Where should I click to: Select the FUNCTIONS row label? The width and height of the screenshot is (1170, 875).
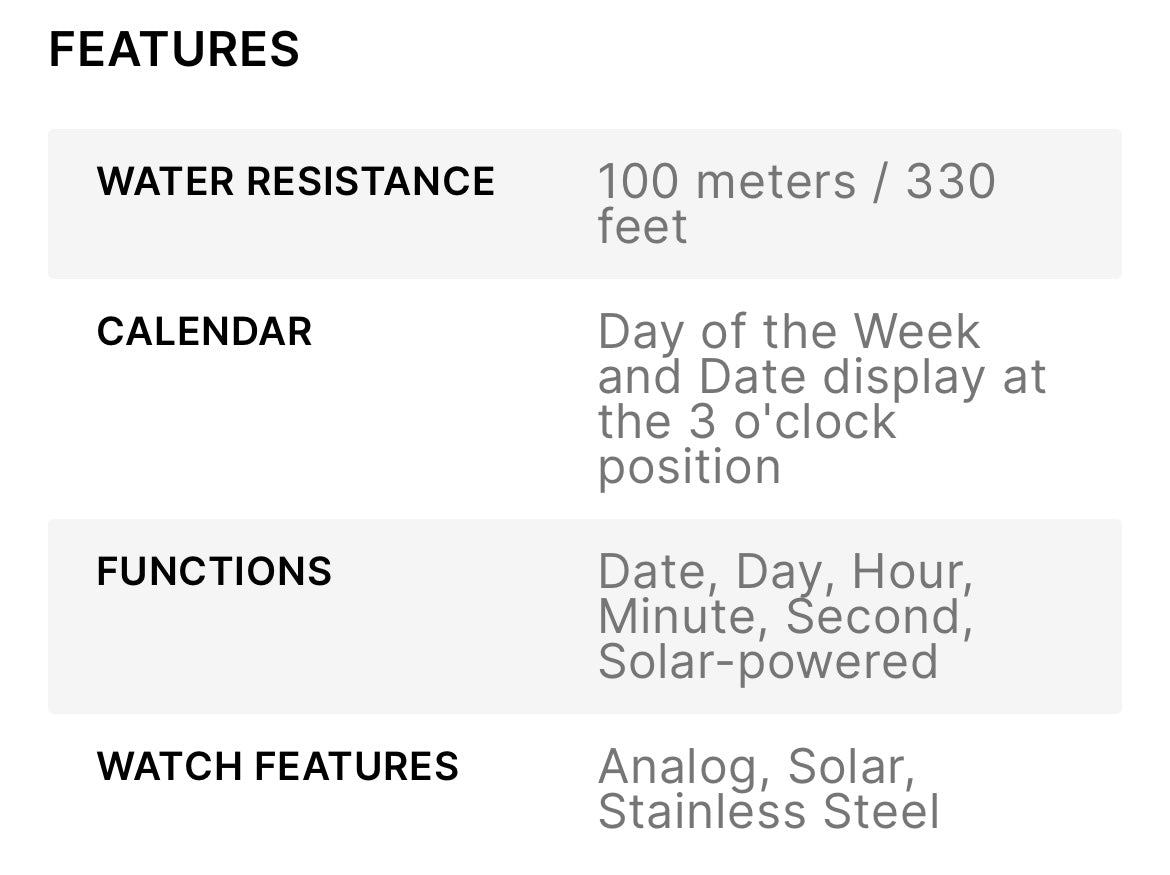[214, 572]
